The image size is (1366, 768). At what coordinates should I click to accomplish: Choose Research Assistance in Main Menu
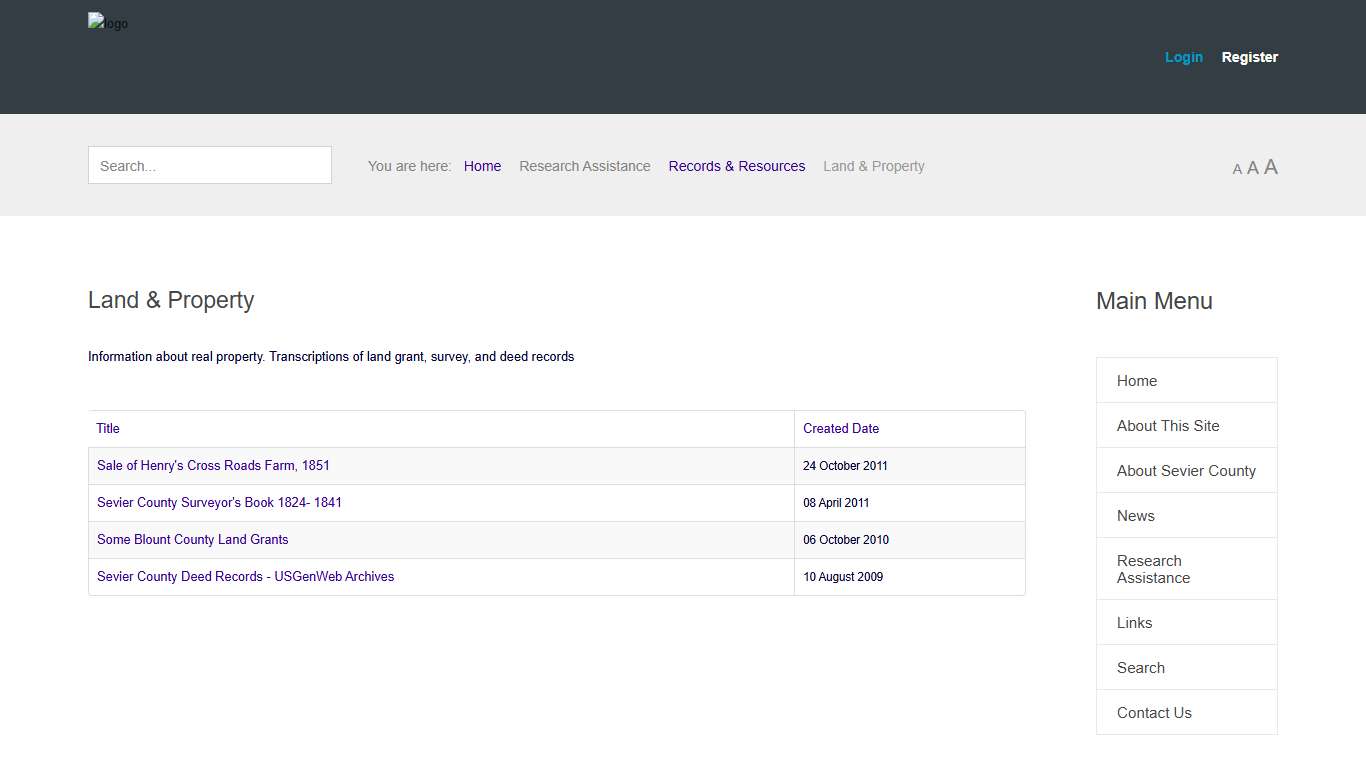pos(1152,569)
